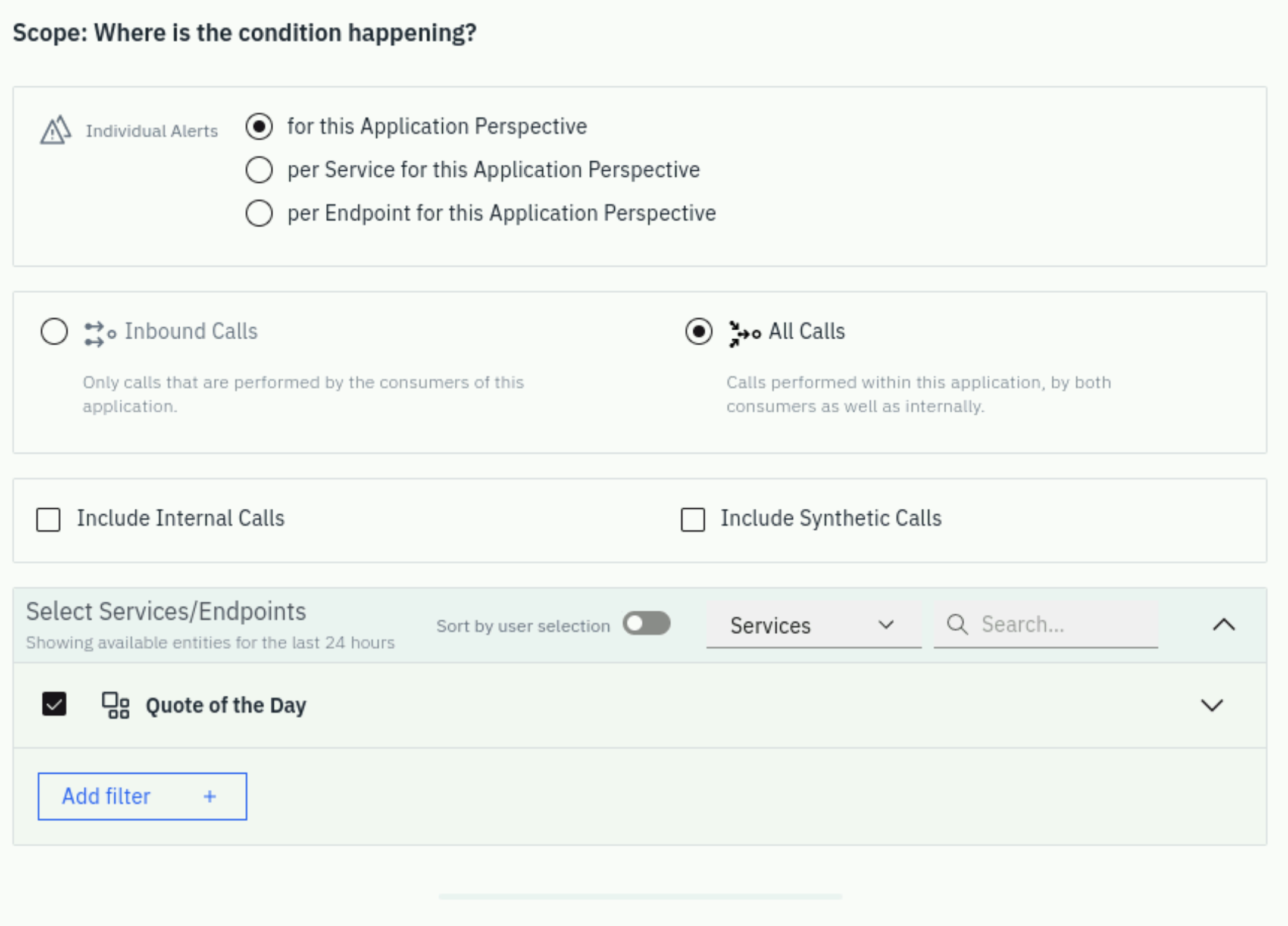Select 'for this Application Perspective' radio option
The height and width of the screenshot is (926, 1288).
259,127
